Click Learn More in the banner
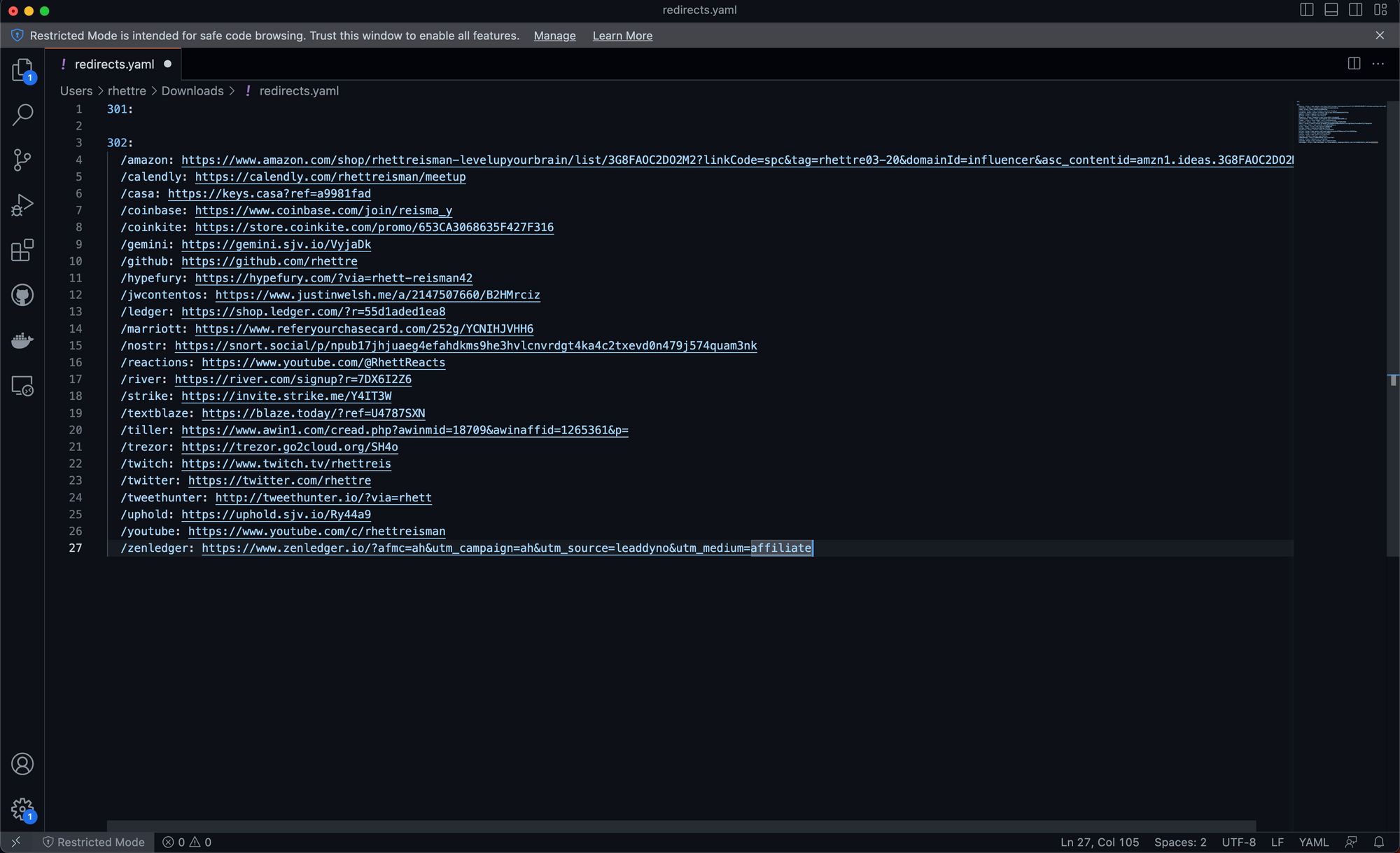 [x=622, y=36]
